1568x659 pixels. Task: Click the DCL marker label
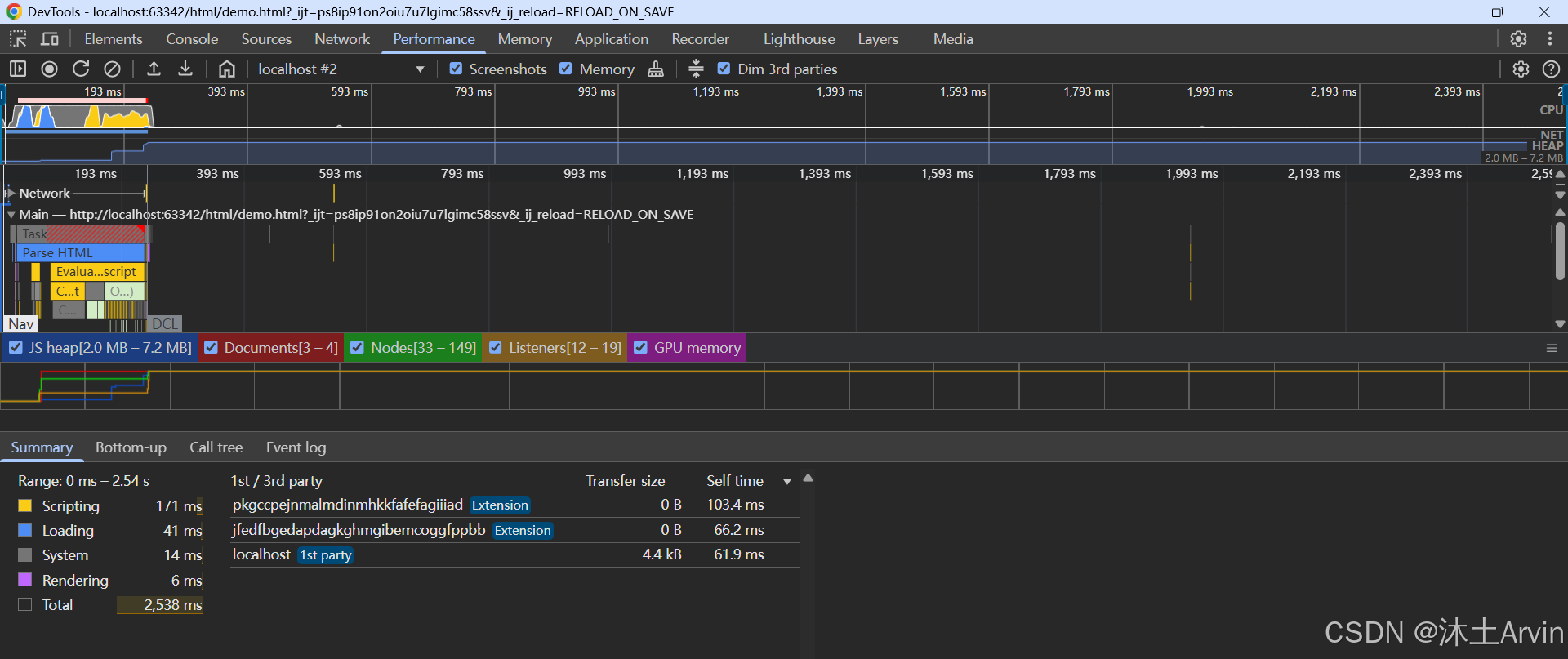coord(164,324)
